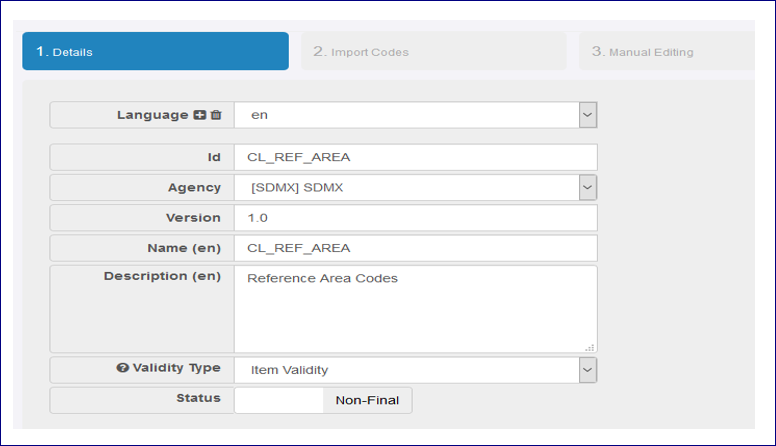Select the Status field label

[198, 398]
